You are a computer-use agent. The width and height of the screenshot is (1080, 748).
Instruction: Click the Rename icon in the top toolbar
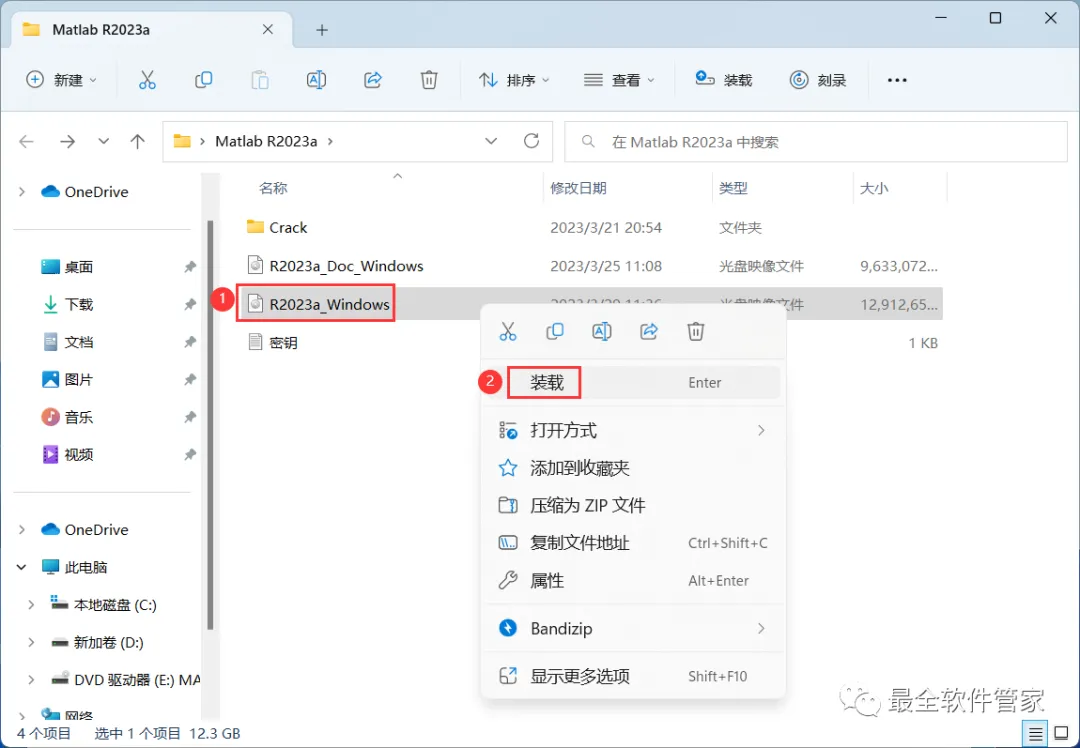pyautogui.click(x=316, y=81)
